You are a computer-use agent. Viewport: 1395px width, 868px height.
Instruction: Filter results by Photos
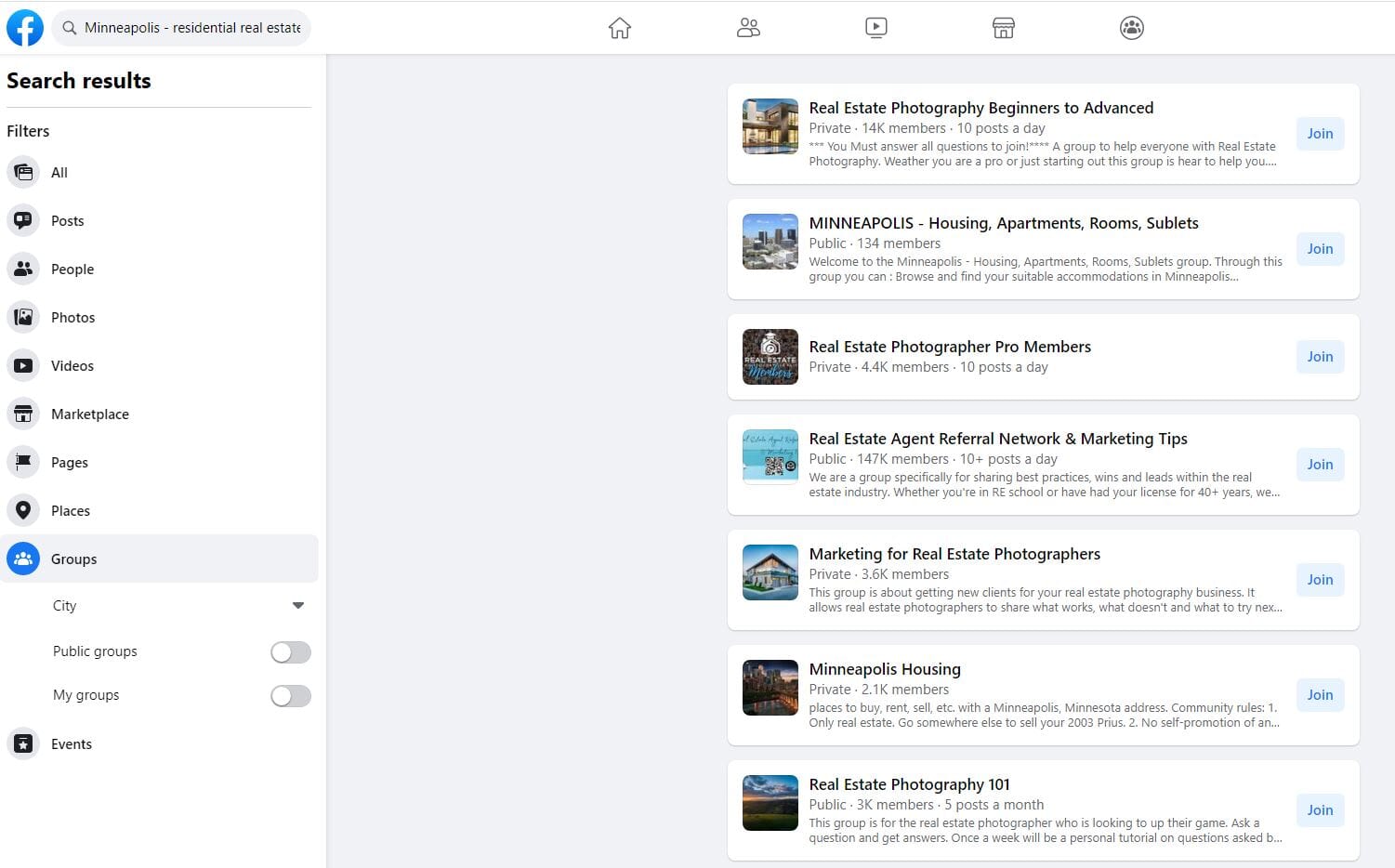pyautogui.click(x=72, y=318)
